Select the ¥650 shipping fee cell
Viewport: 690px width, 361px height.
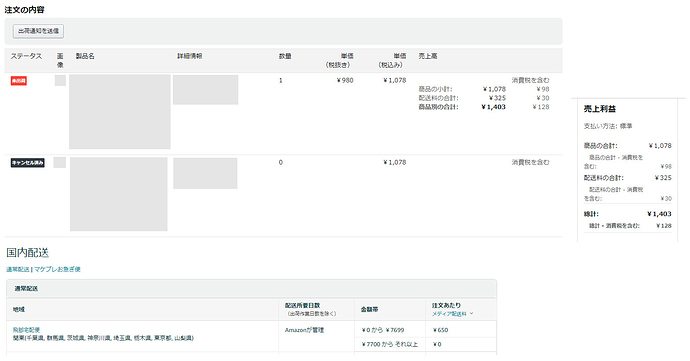440,330
